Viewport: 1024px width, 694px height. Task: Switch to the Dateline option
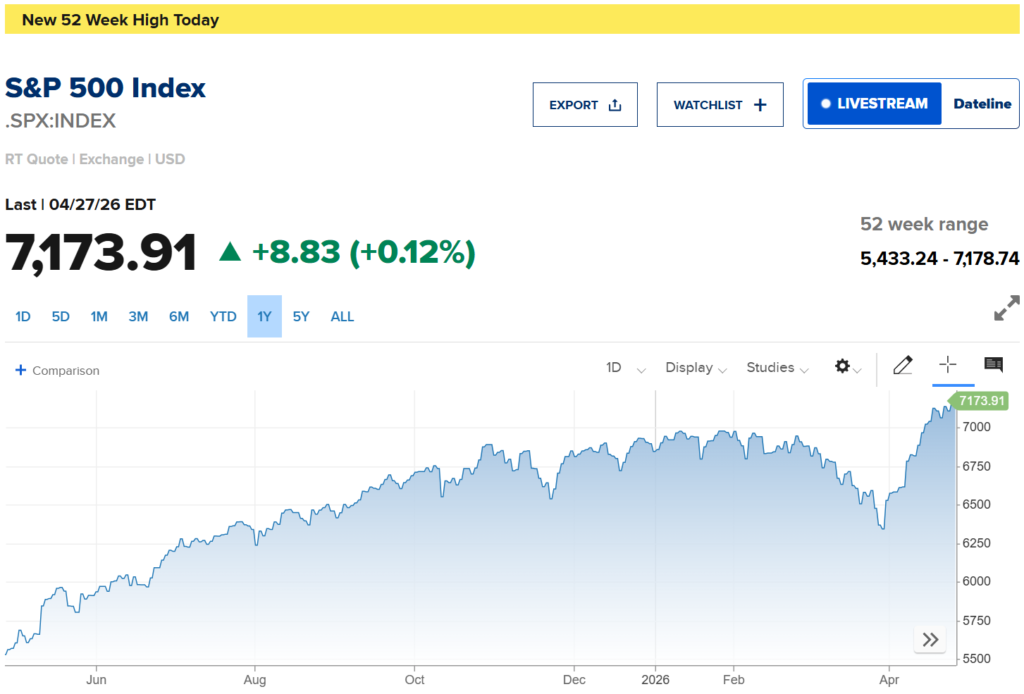point(981,104)
